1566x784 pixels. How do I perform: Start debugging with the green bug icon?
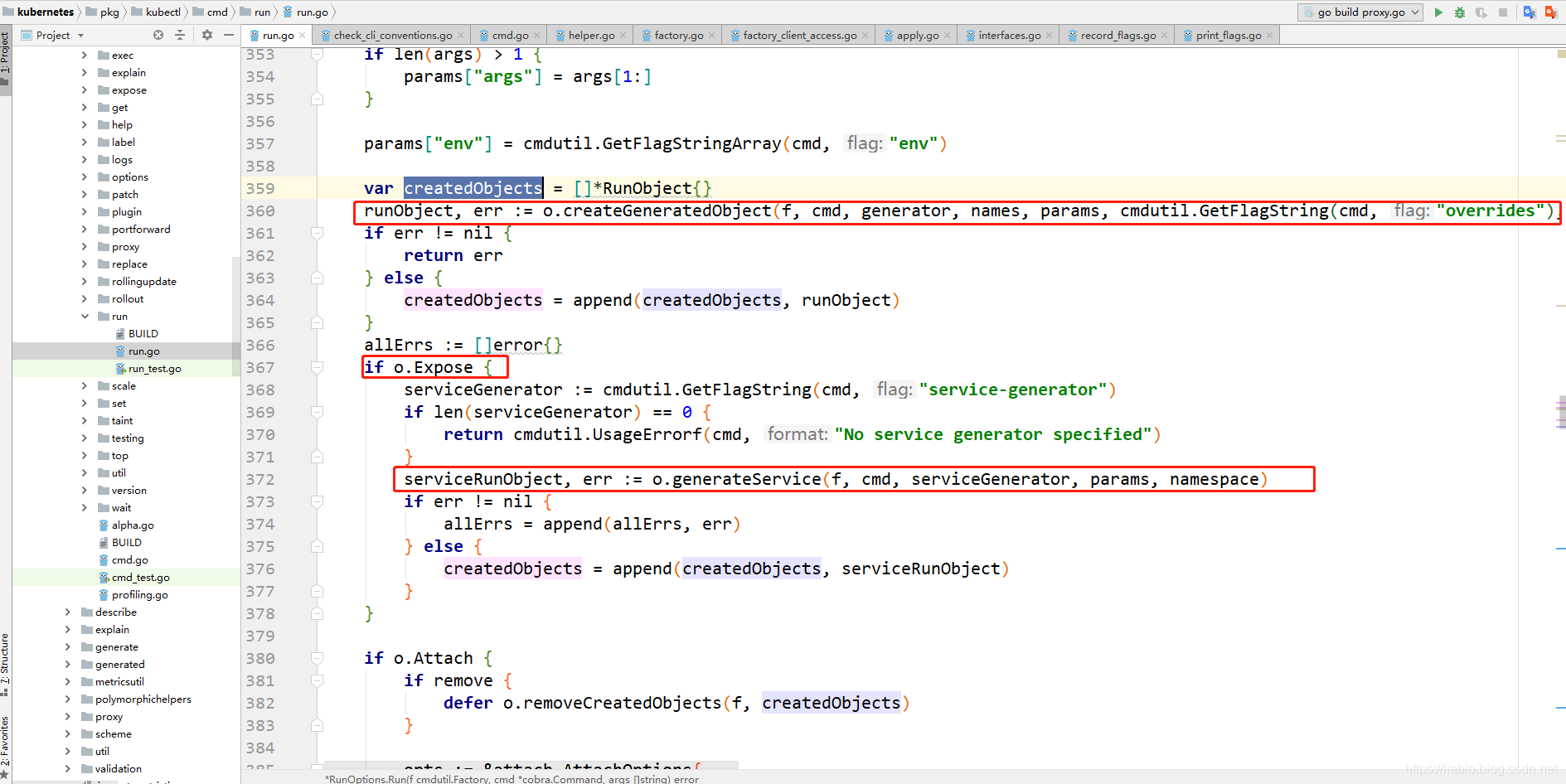coord(1460,12)
